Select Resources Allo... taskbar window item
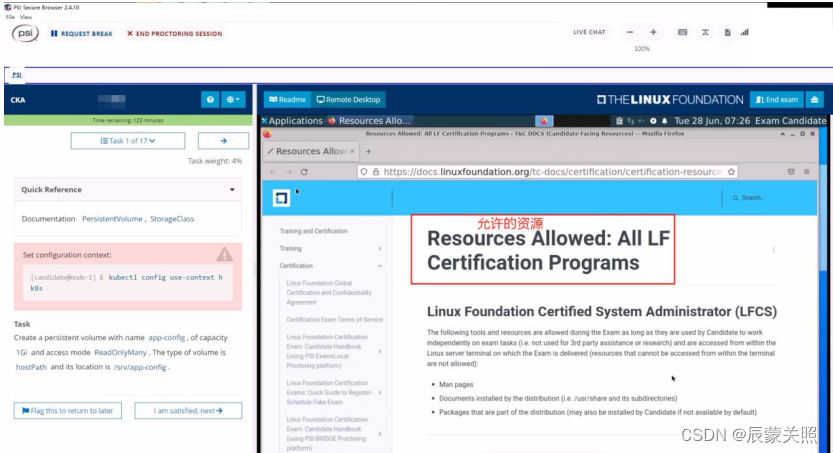The image size is (833, 453). pos(370,121)
